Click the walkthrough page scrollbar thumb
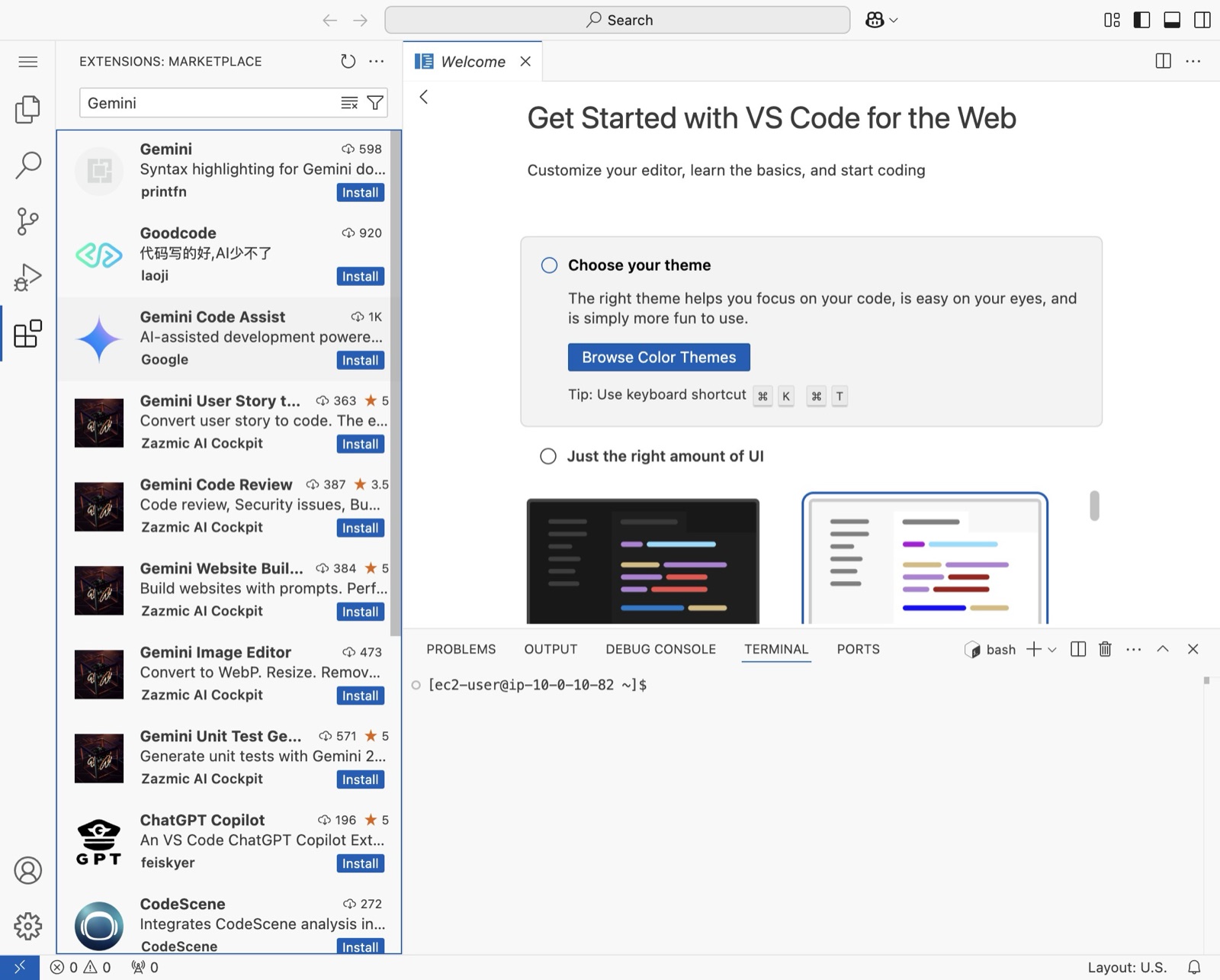 click(x=1094, y=506)
